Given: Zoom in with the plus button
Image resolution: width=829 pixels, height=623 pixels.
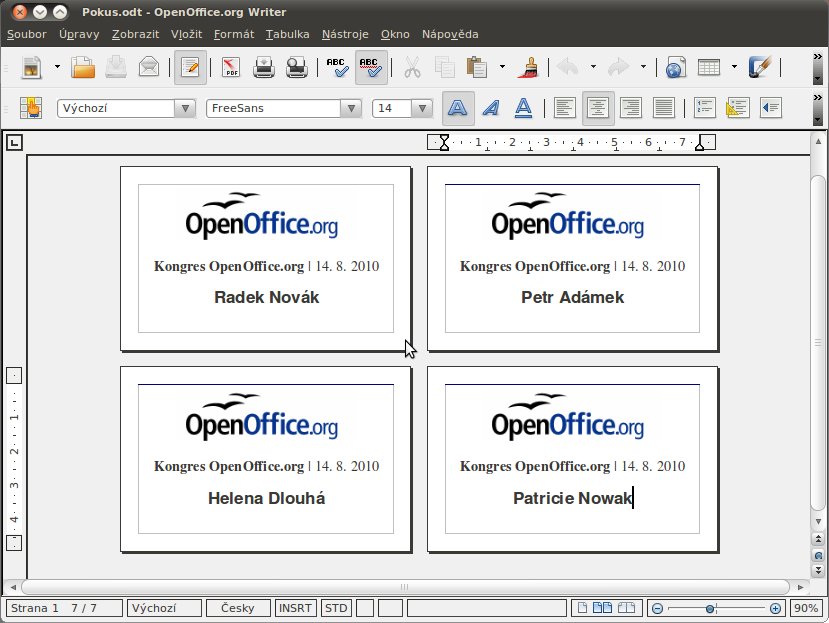Looking at the screenshot, I should click(775, 609).
